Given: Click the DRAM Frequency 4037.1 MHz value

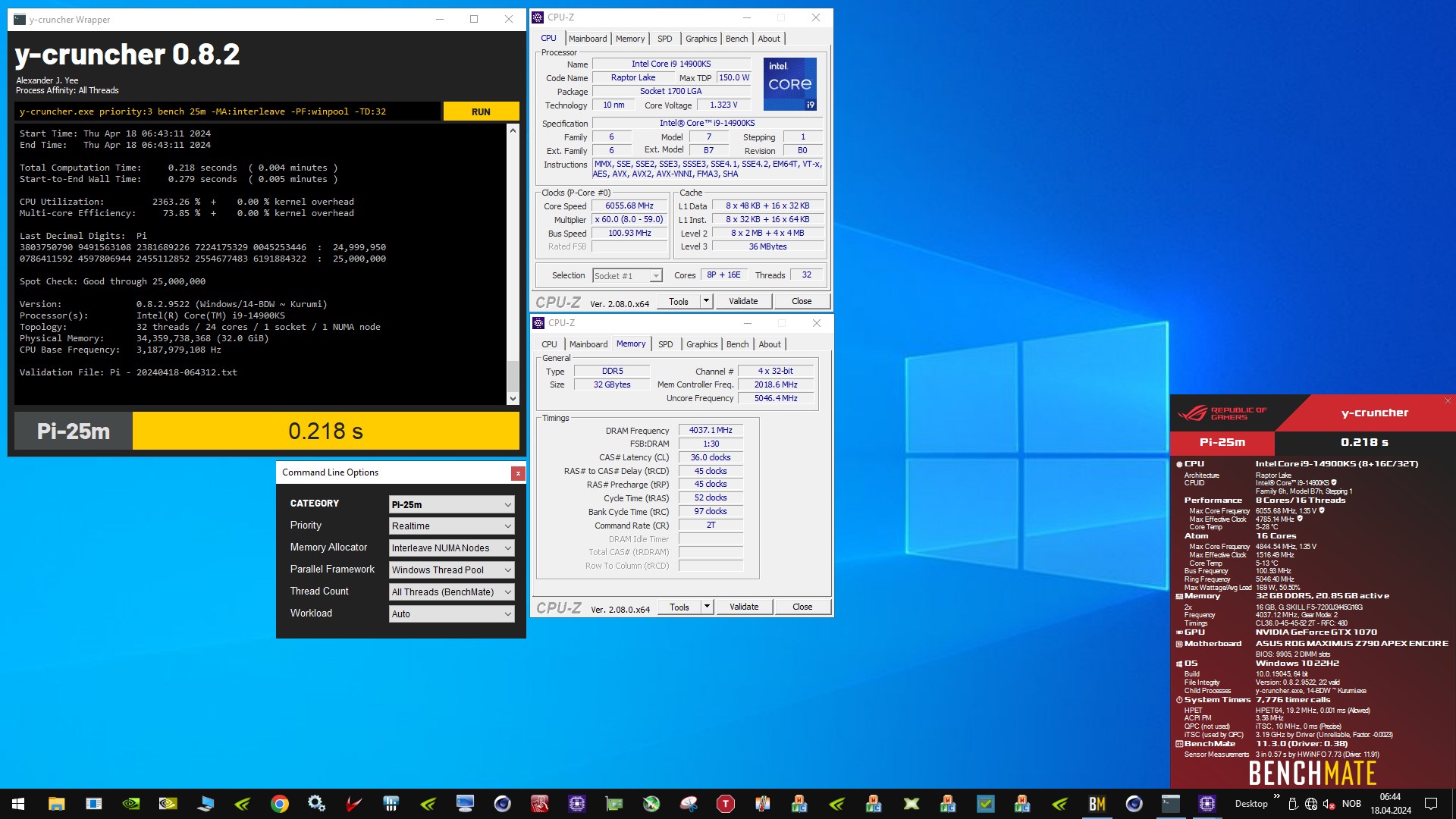Looking at the screenshot, I should [711, 430].
